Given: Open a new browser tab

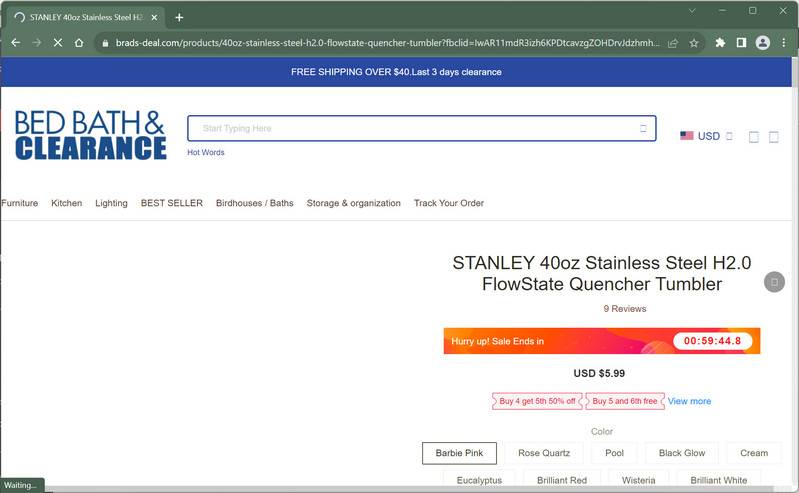Looking at the screenshot, I should point(179,17).
